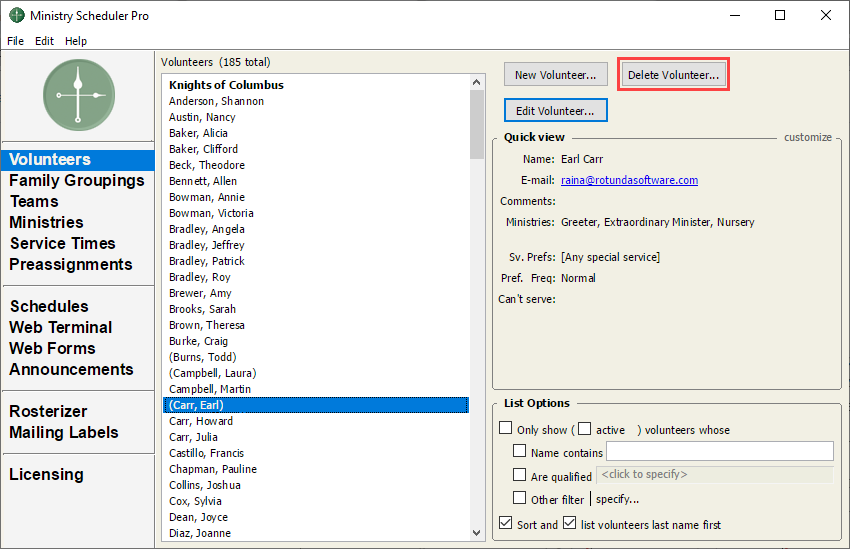Viewport: 850px width, 549px height.
Task: Check the 'Name contains' filter
Action: [x=520, y=452]
